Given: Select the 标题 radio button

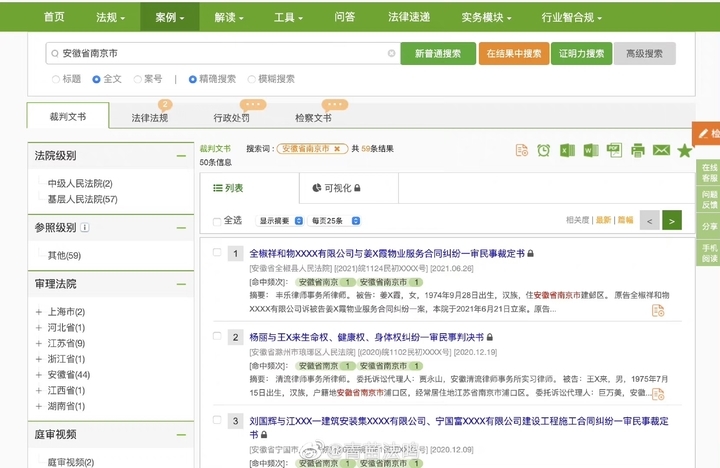Looking at the screenshot, I should coord(56,78).
